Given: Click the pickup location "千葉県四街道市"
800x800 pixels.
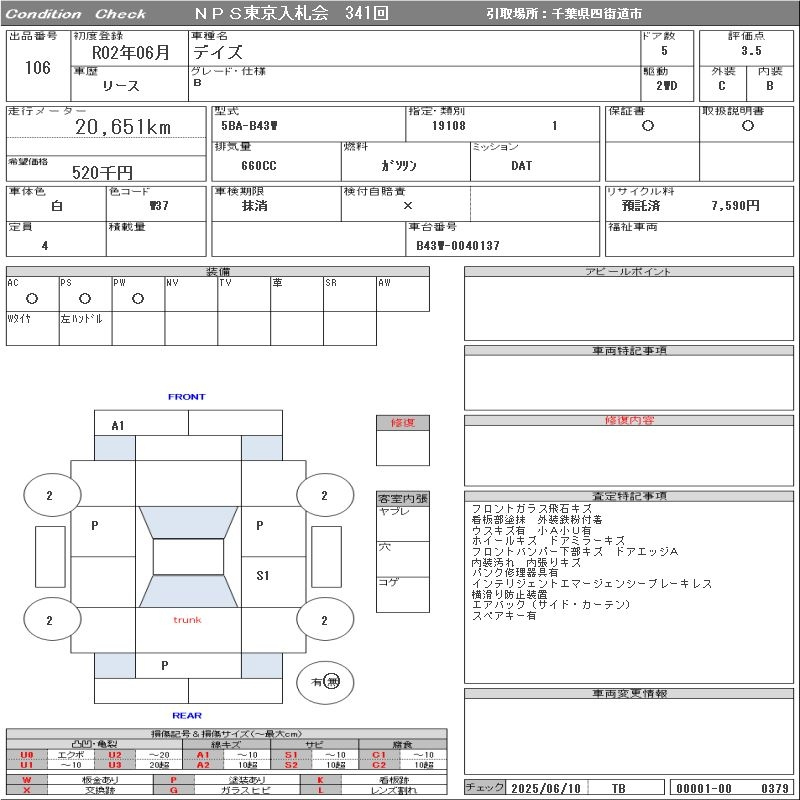Looking at the screenshot, I should pos(597,14).
